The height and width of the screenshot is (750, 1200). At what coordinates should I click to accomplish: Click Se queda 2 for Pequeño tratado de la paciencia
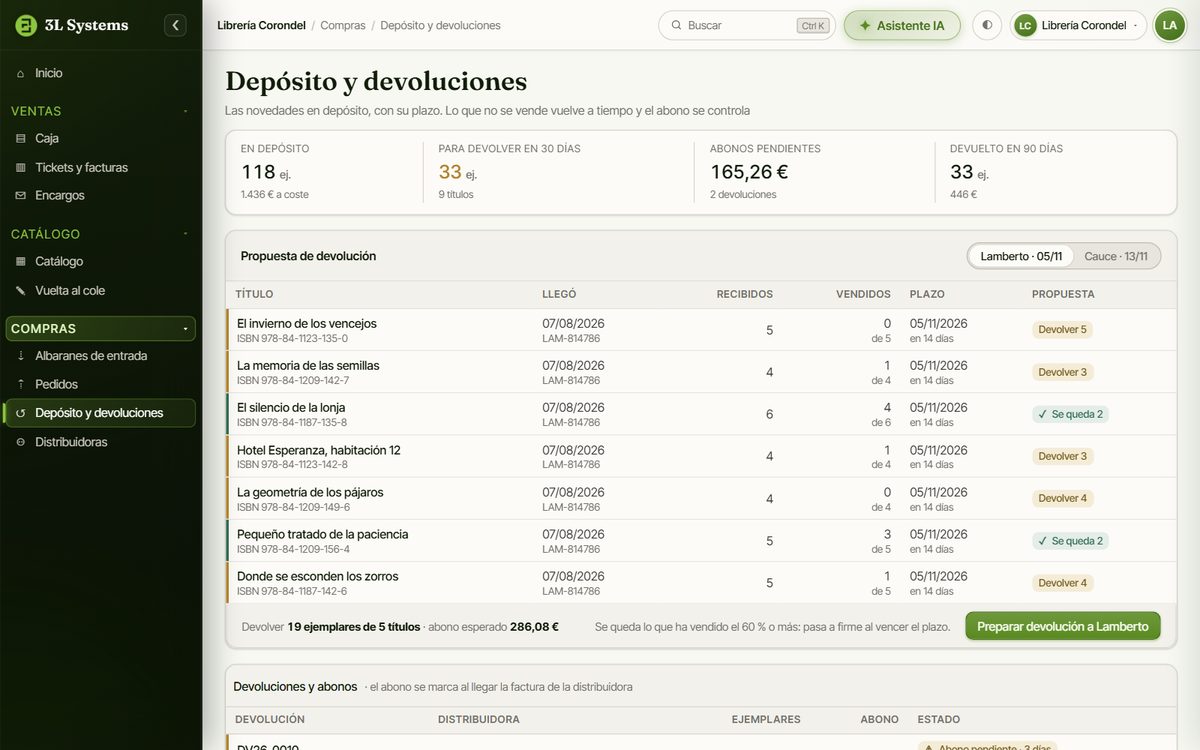click(1070, 541)
